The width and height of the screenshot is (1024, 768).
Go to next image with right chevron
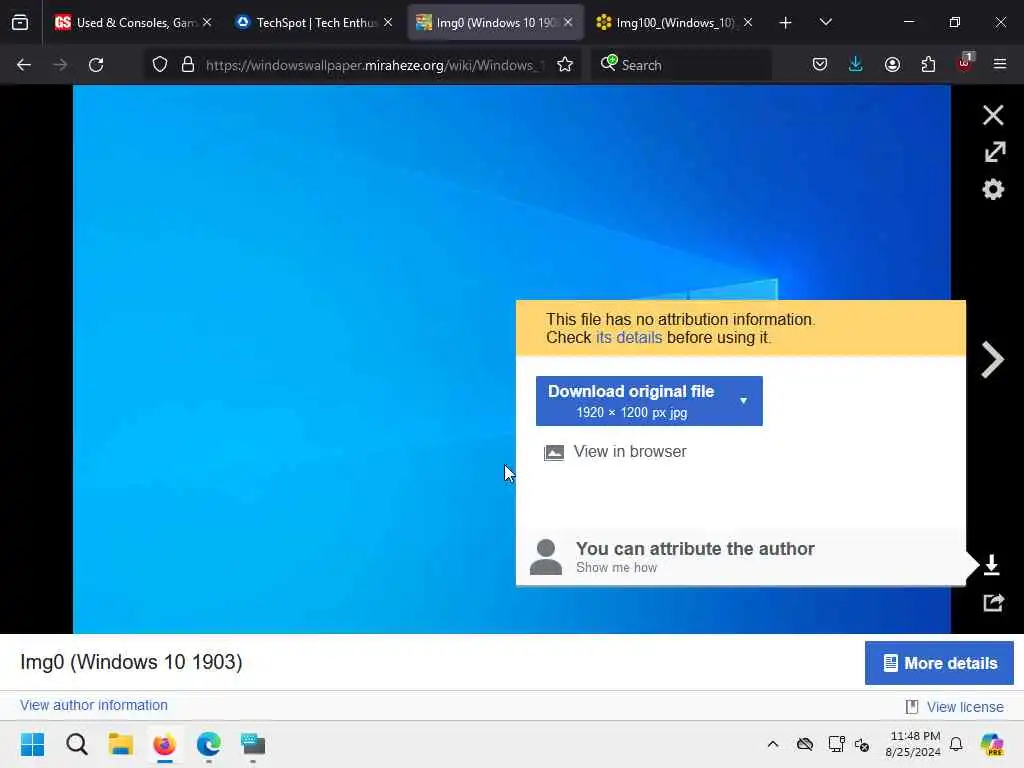coord(991,360)
